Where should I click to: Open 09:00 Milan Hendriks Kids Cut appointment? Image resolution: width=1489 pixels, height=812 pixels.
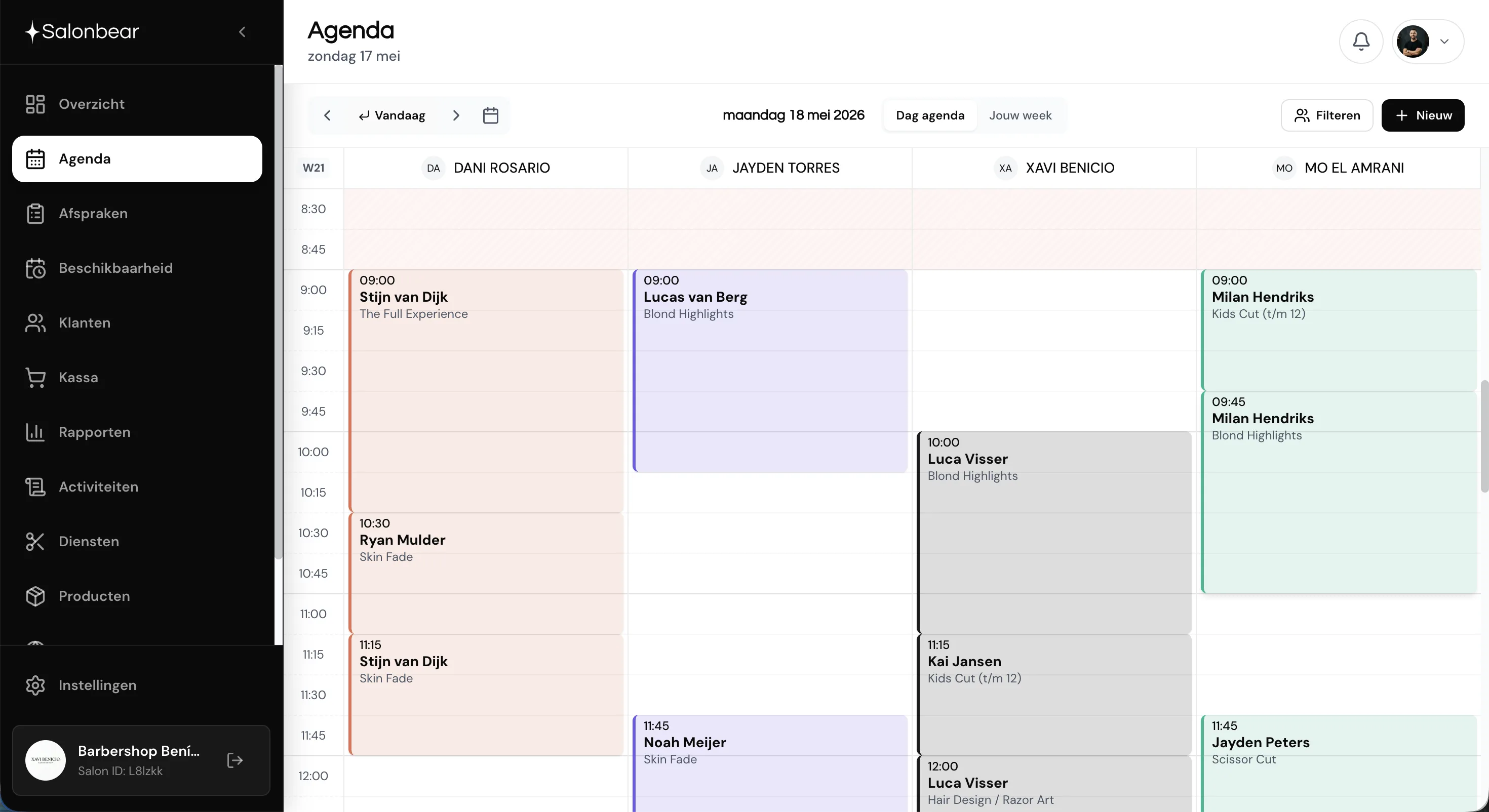1339,330
